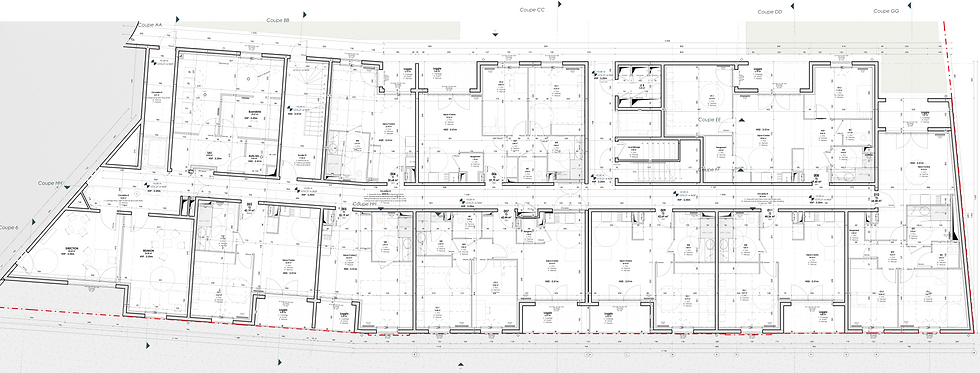Click the 'Coupe 6' label
Screen dimensions: 980x373
pos(9,227)
